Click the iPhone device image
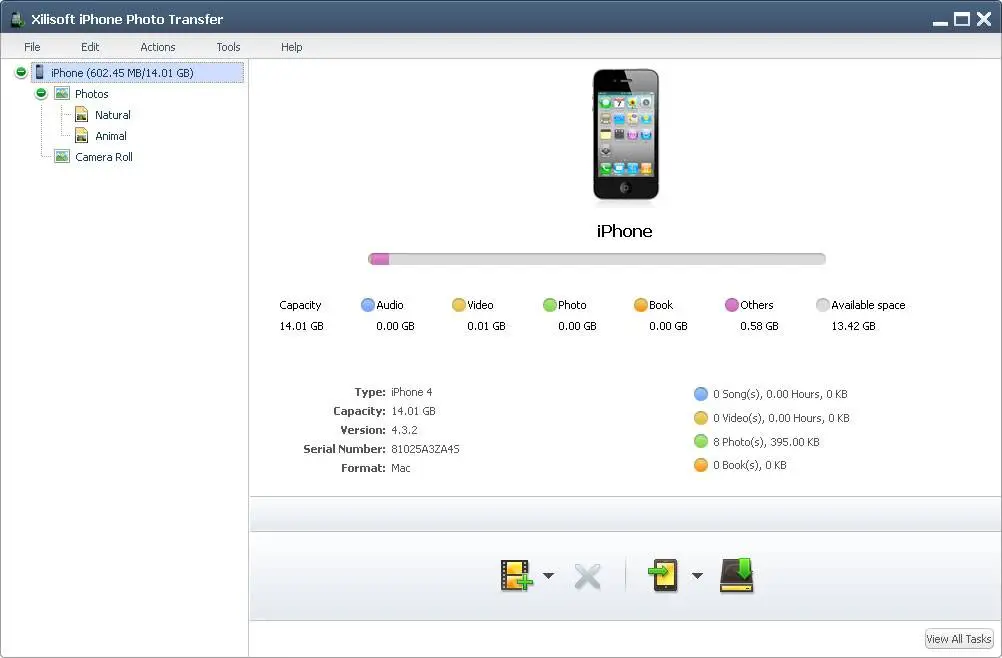 click(626, 135)
